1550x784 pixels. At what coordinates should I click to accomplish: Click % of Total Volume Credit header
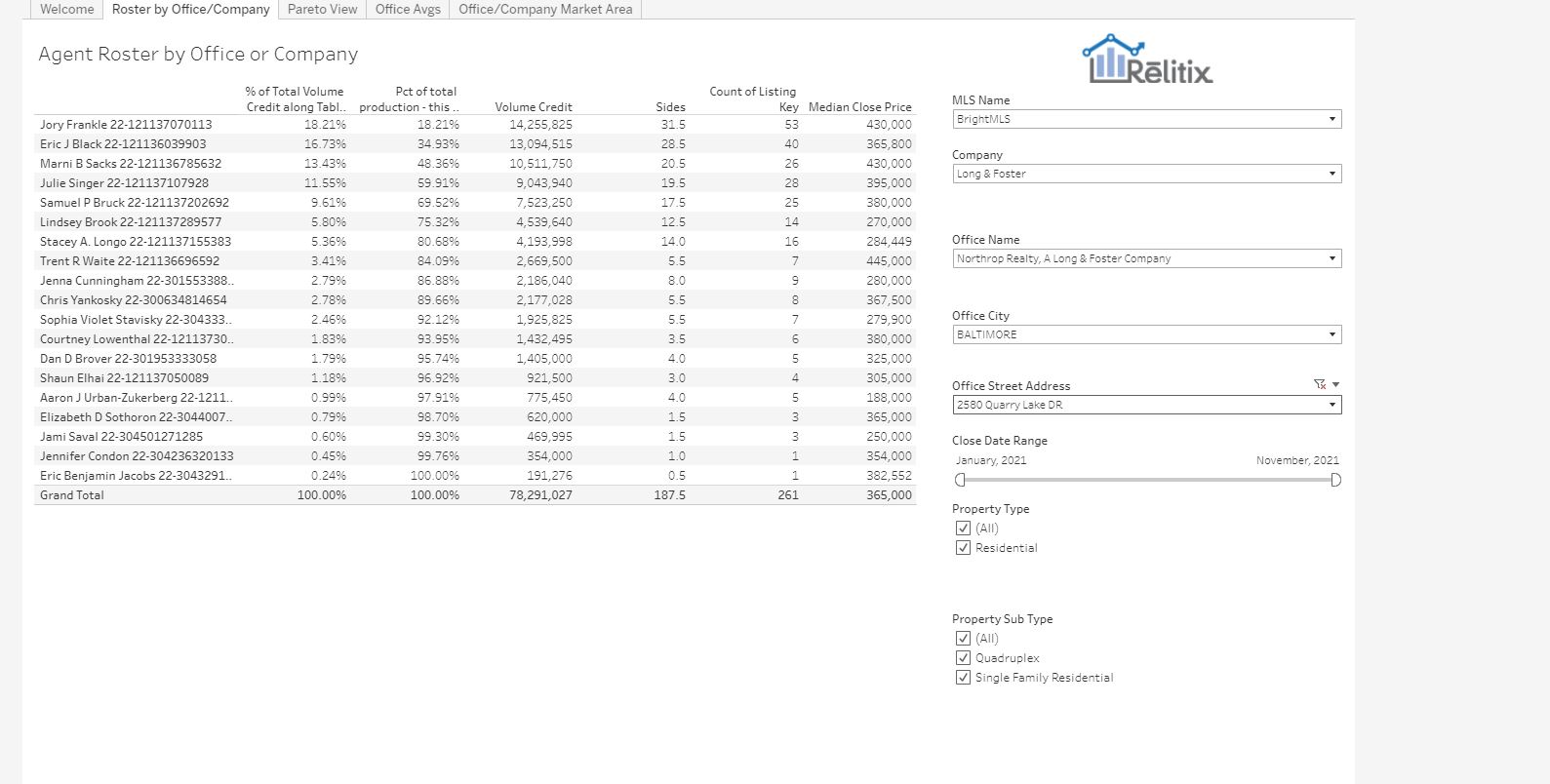296,99
